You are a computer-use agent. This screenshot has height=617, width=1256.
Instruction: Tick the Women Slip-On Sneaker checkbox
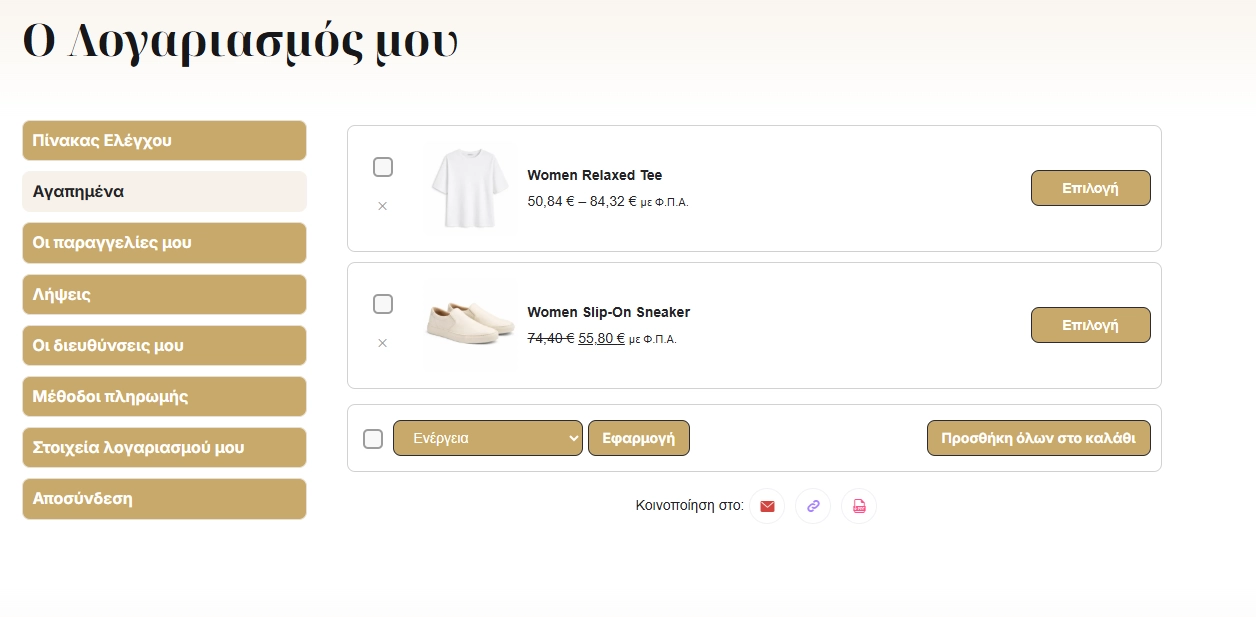[x=383, y=304]
